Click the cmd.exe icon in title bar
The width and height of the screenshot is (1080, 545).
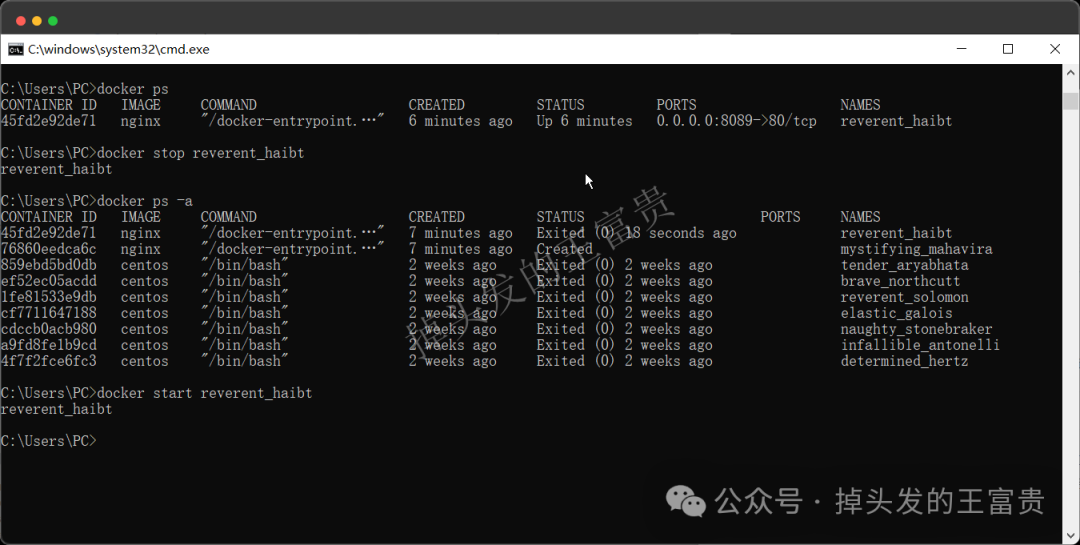(16, 50)
